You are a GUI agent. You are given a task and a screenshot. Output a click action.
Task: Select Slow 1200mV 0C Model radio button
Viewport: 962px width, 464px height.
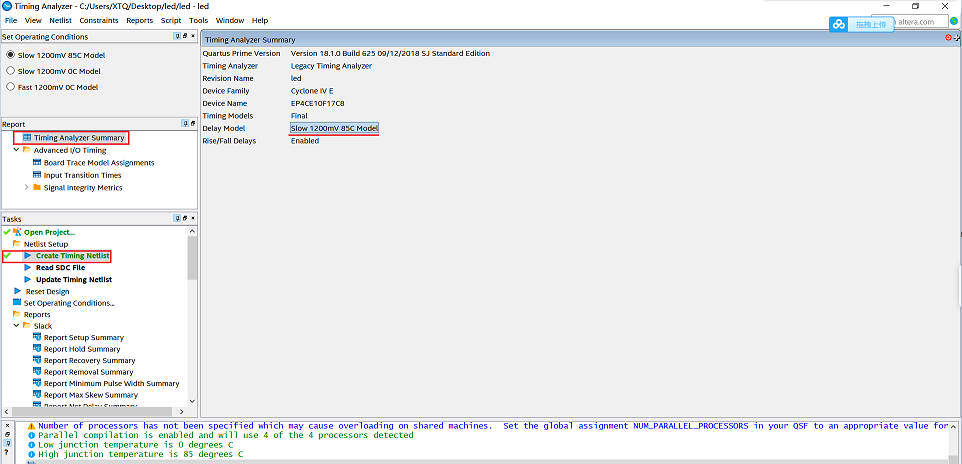pyautogui.click(x=10, y=71)
